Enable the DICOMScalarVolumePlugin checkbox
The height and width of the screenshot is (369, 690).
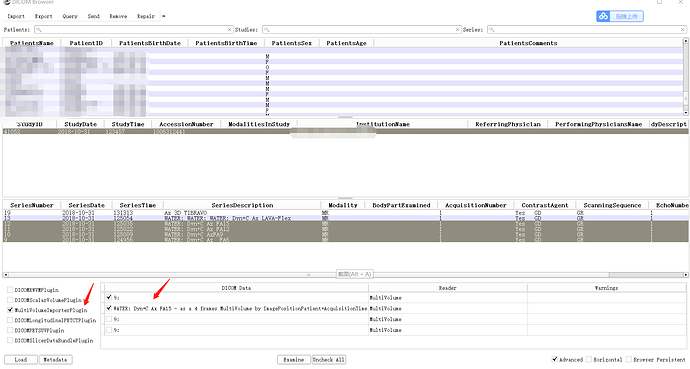point(10,300)
